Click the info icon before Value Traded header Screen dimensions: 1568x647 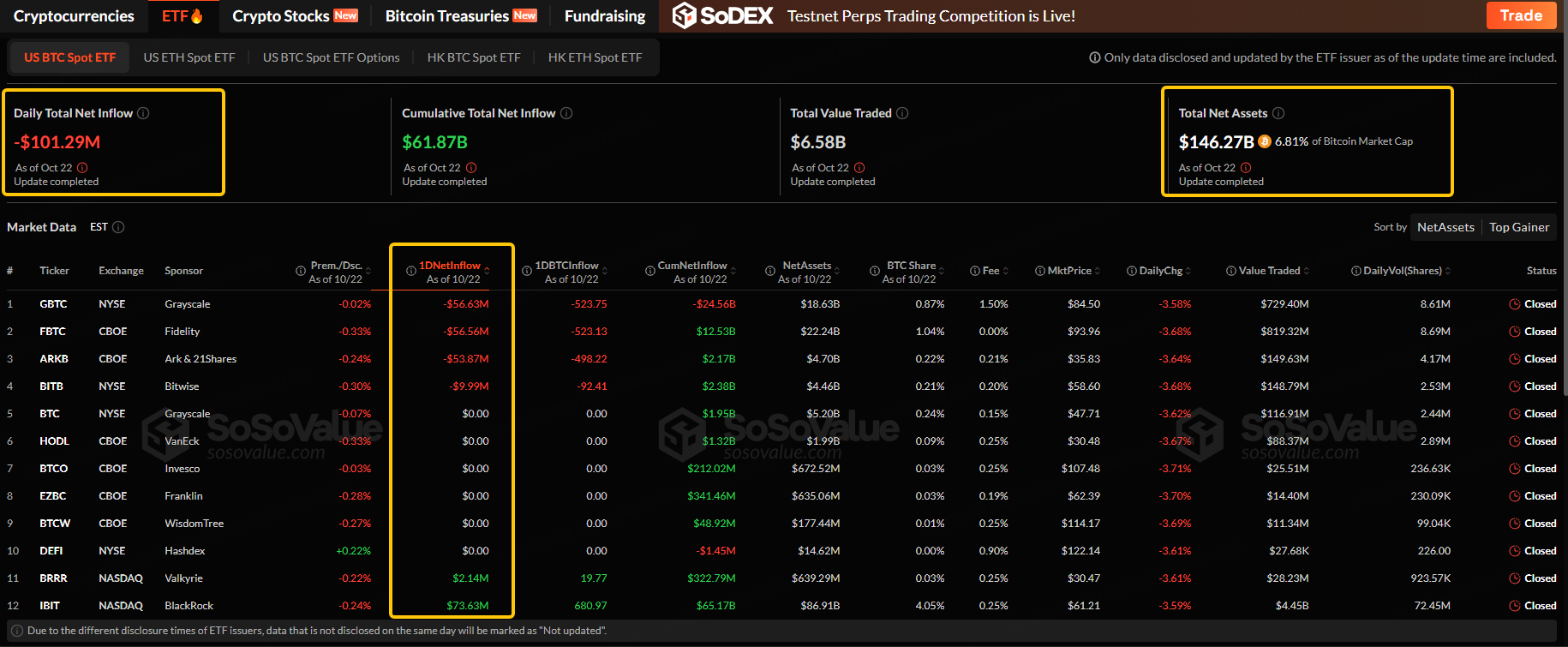[1231, 271]
